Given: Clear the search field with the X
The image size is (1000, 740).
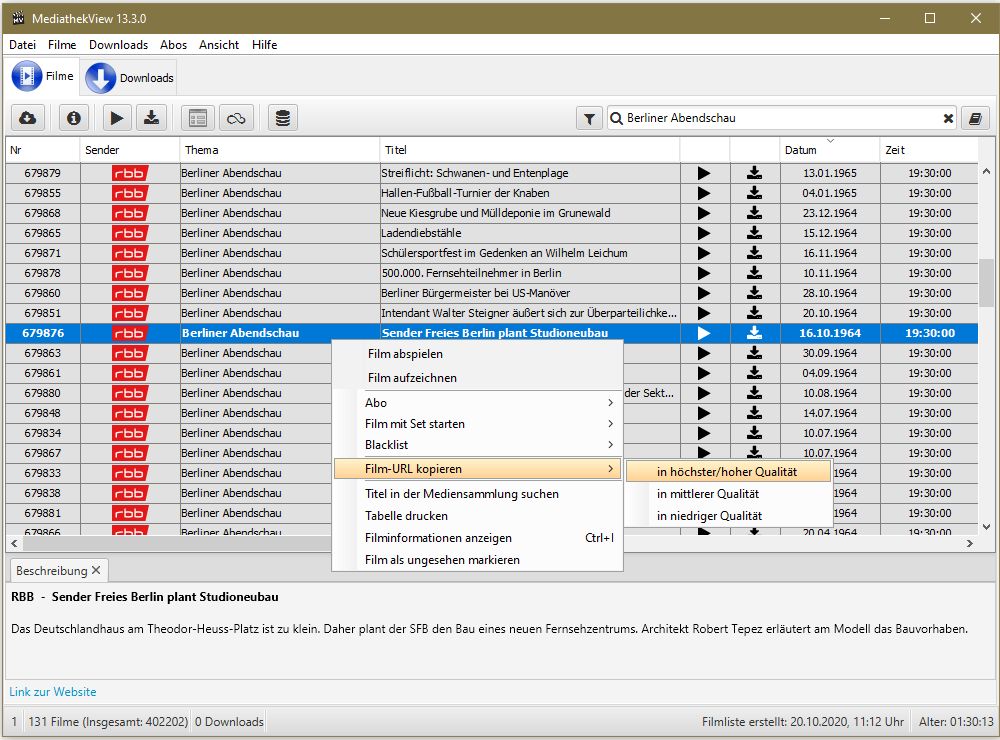Looking at the screenshot, I should [x=948, y=119].
